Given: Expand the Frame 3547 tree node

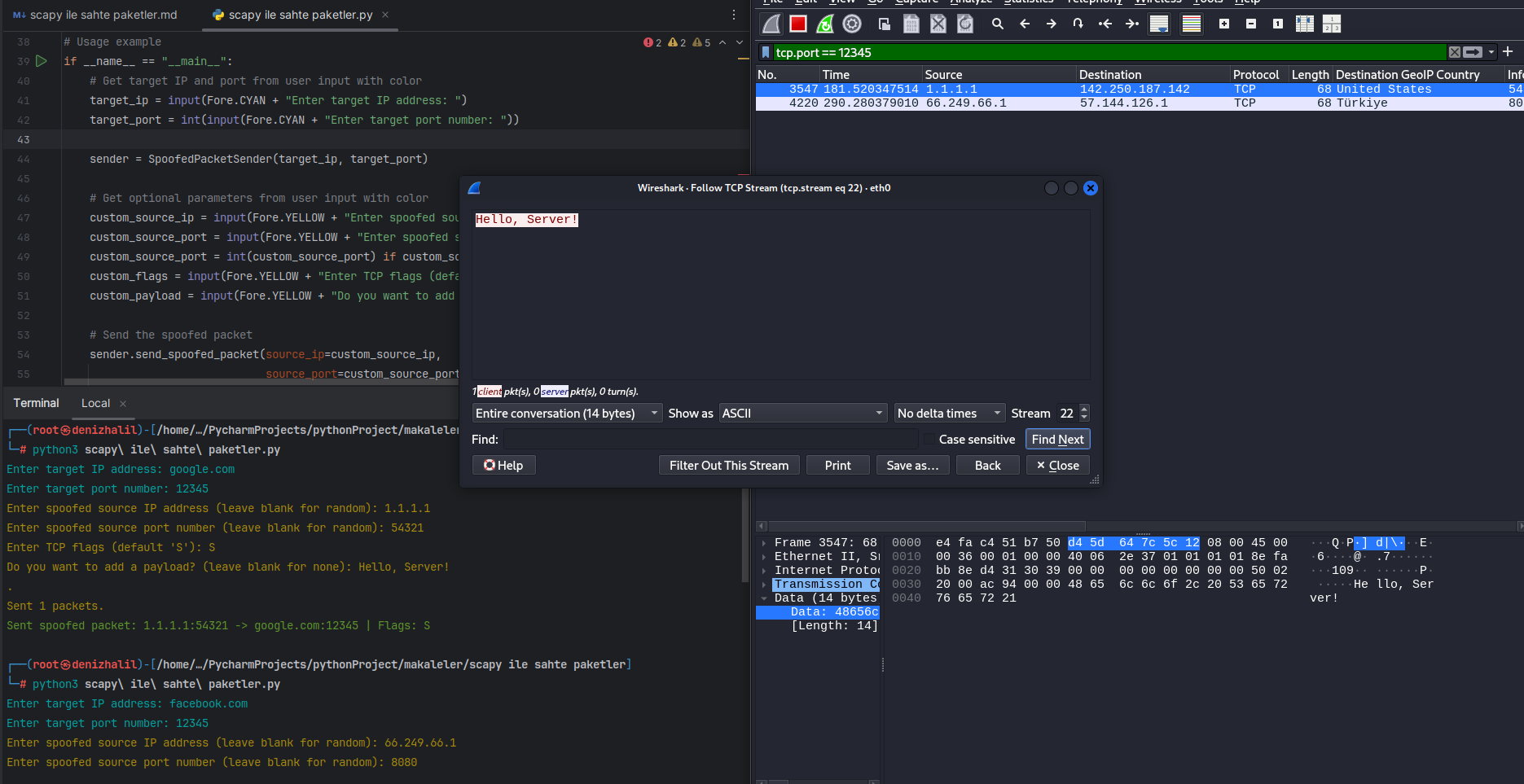Looking at the screenshot, I should coord(764,543).
